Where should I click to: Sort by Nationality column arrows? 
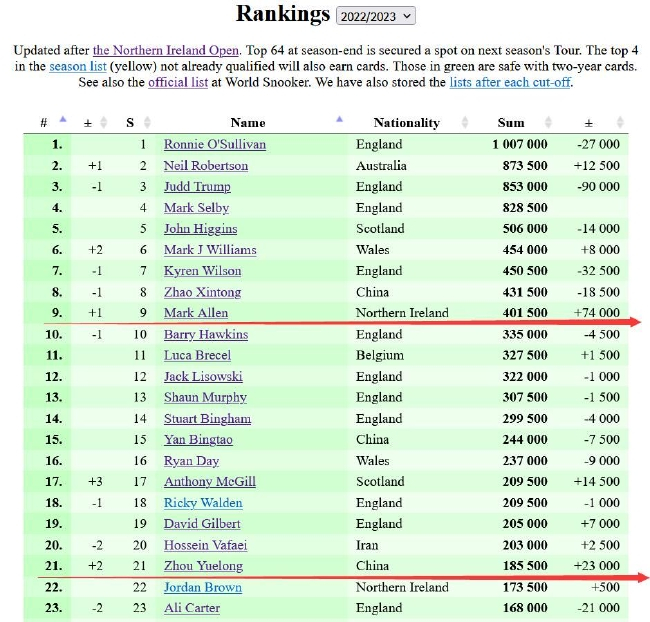pos(464,122)
